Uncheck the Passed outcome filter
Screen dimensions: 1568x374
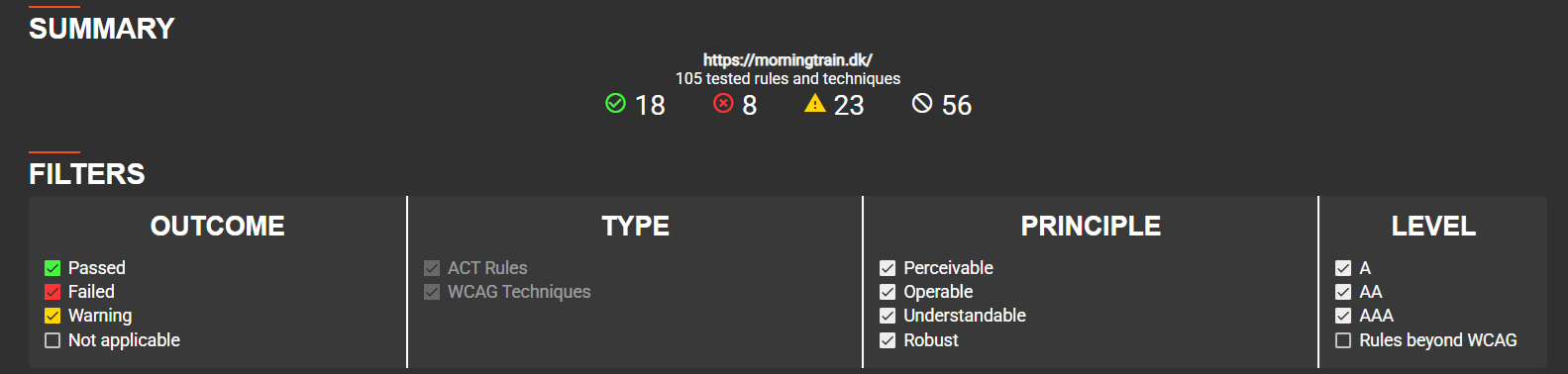(52, 268)
